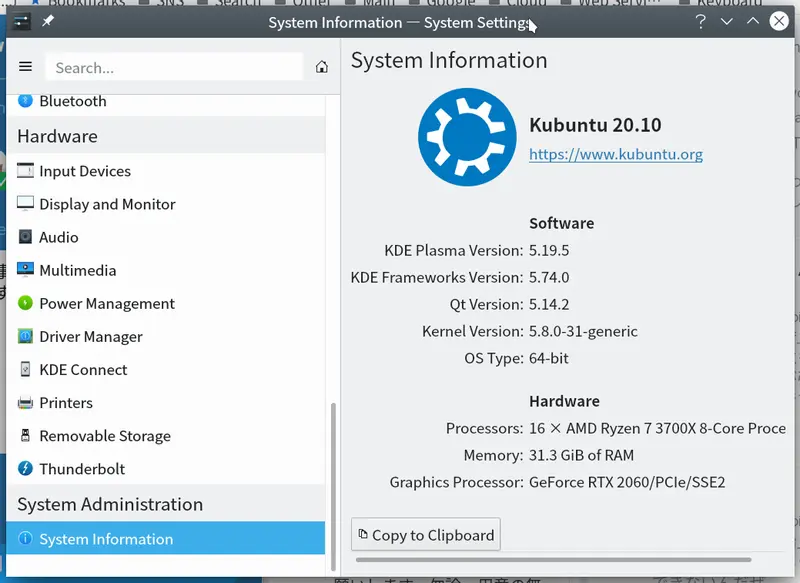Click the Audio speaker icon
This screenshot has width=800, height=583.
click(x=25, y=237)
